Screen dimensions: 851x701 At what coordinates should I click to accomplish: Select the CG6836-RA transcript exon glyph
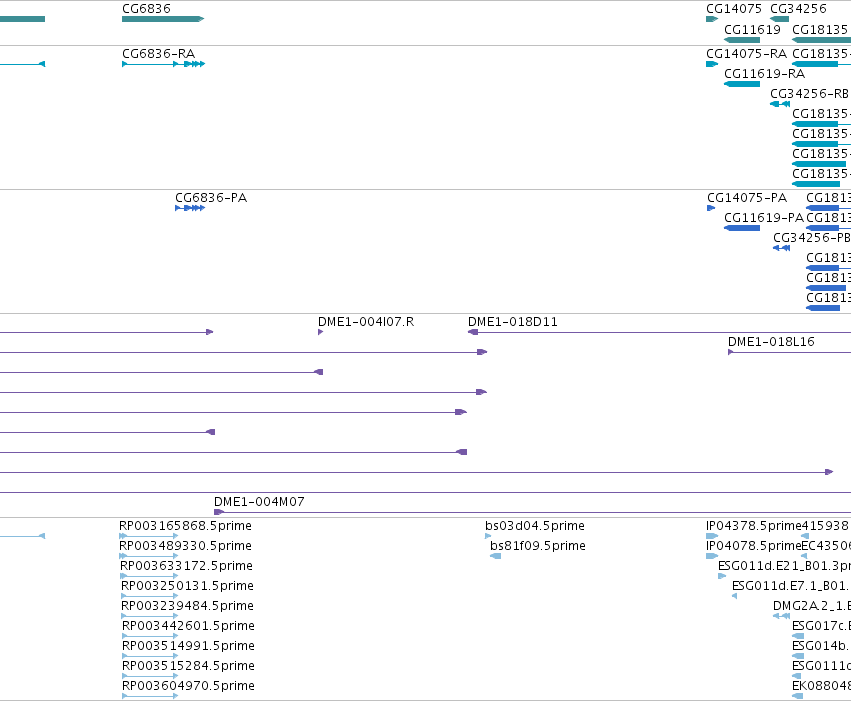pyautogui.click(x=163, y=64)
